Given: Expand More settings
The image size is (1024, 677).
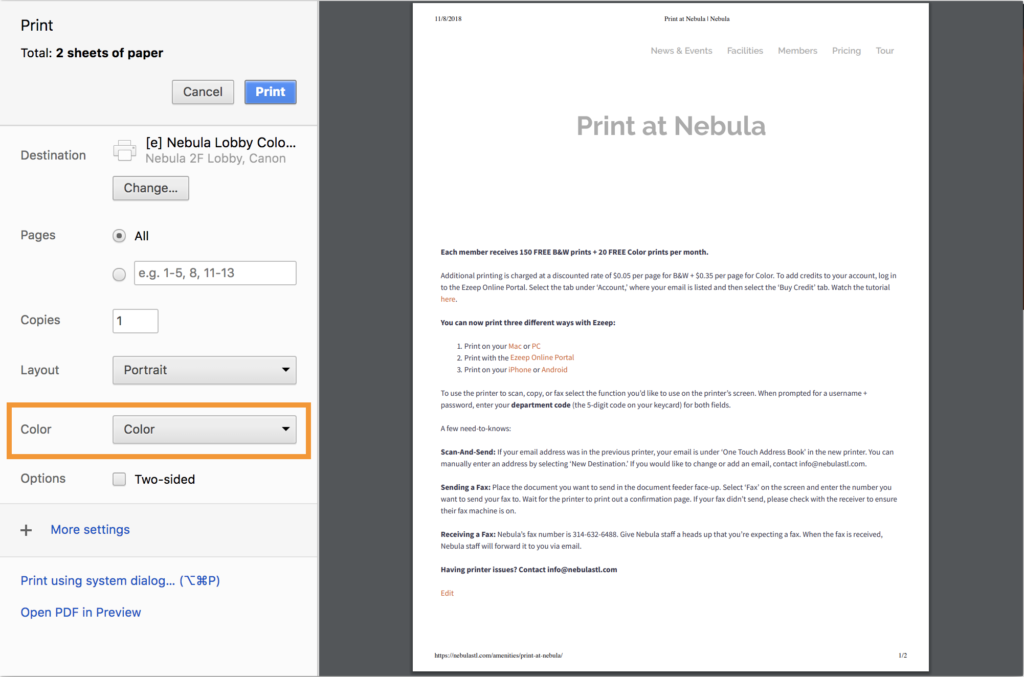Looking at the screenshot, I should pos(90,530).
